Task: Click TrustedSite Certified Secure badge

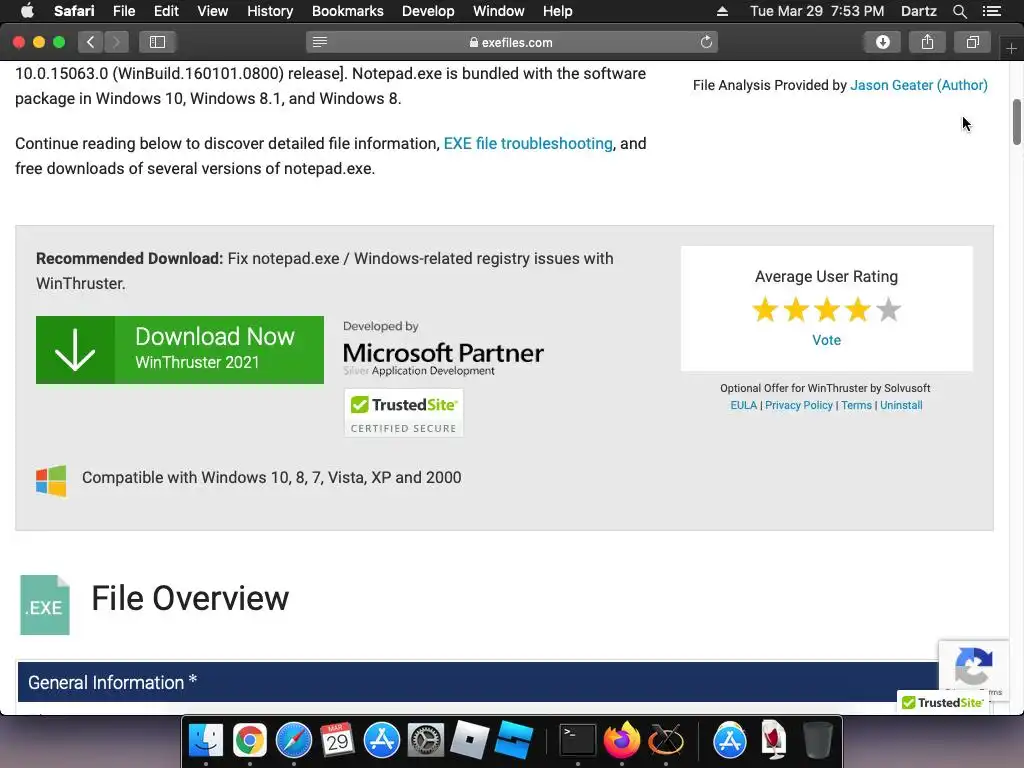Action: [x=404, y=413]
